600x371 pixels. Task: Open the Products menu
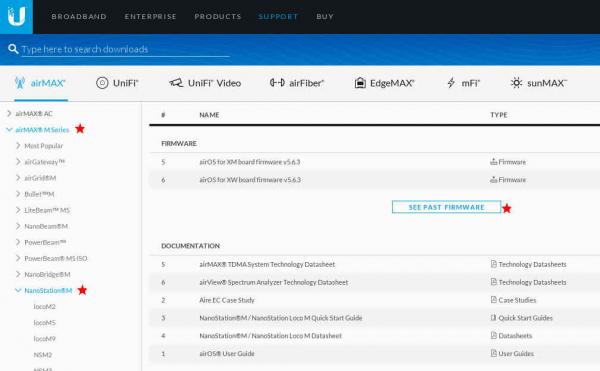(218, 16)
